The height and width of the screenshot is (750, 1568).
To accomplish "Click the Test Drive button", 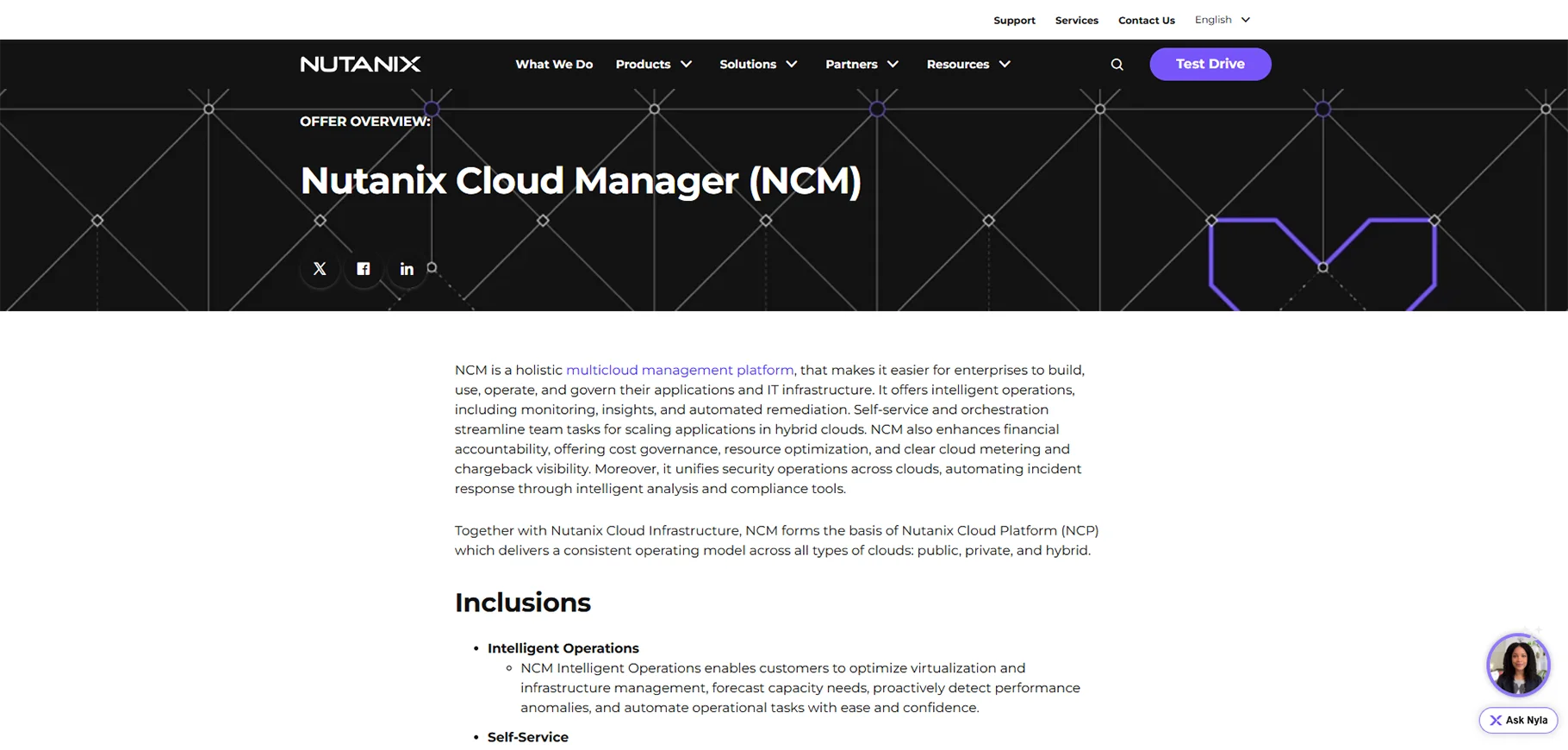I will coord(1210,64).
